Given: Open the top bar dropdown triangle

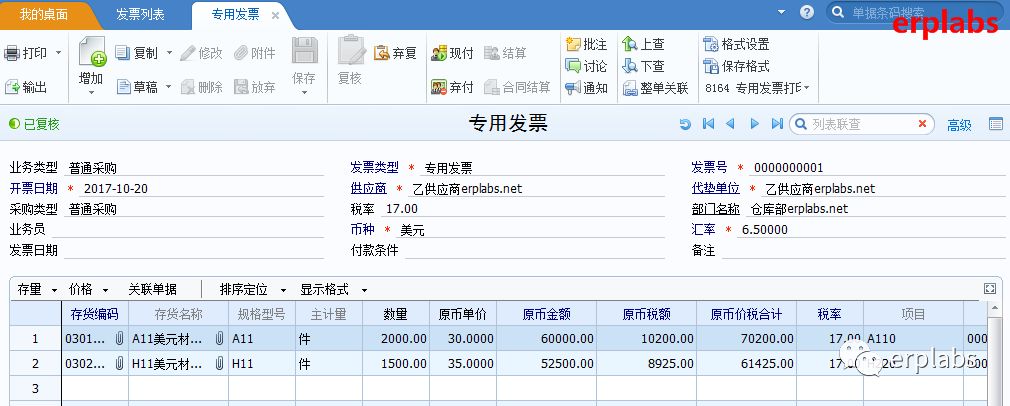Looking at the screenshot, I should (x=781, y=12).
